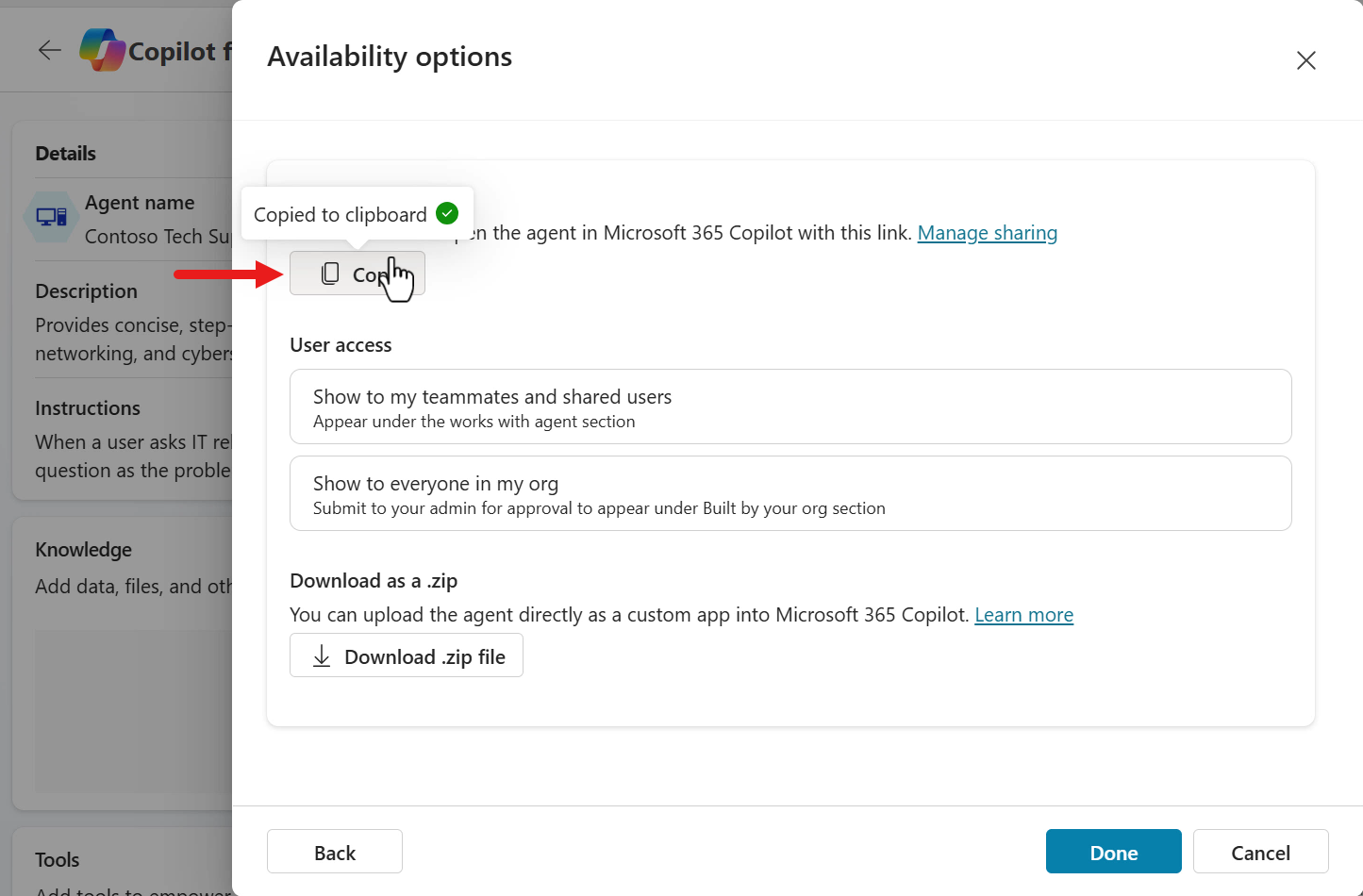This screenshot has height=896, width=1363.
Task: Click the Copied to clipboard tooltip text
Action: tap(340, 215)
